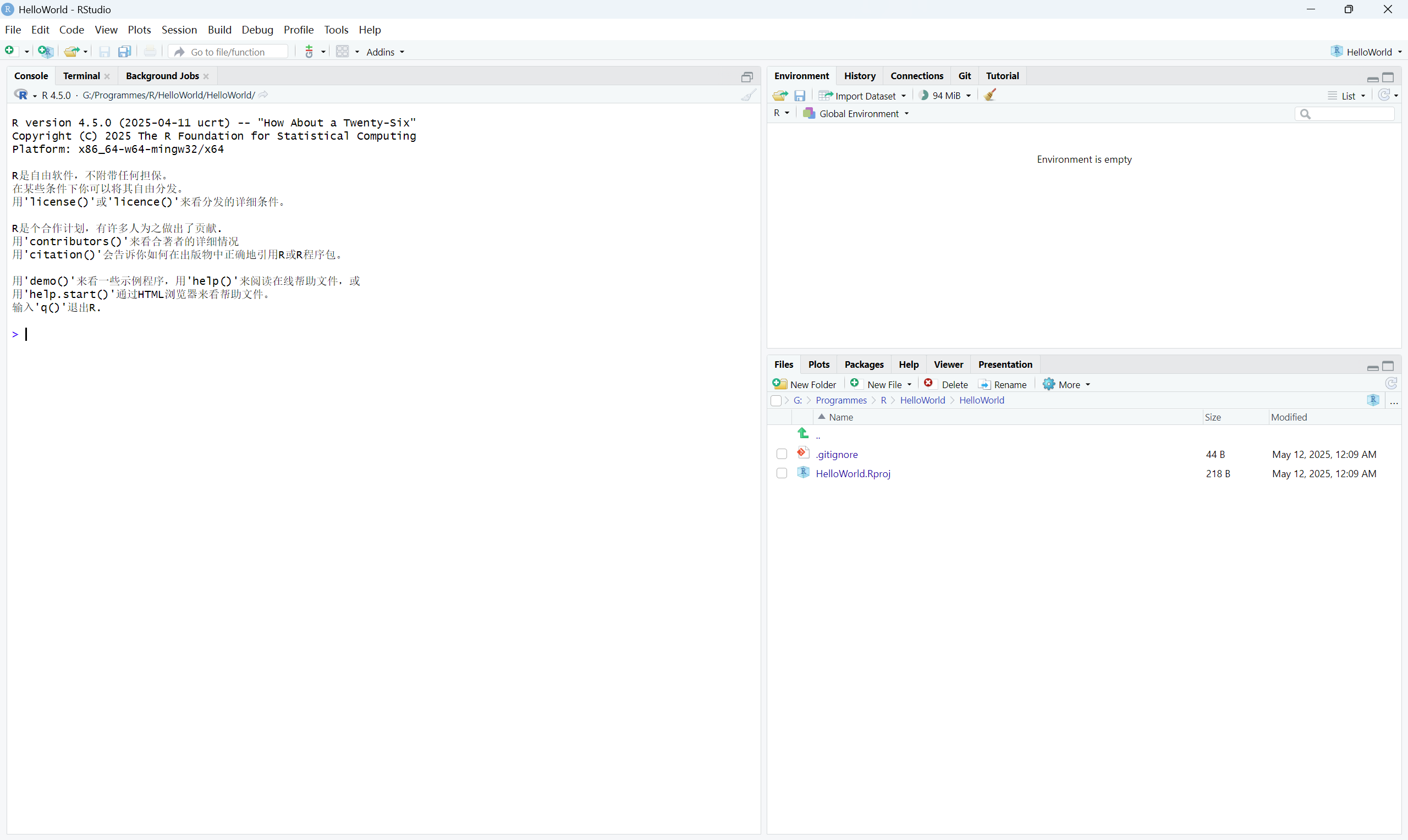
Task: Check the HelloWorld.Rproj file checkbox
Action: 782,473
